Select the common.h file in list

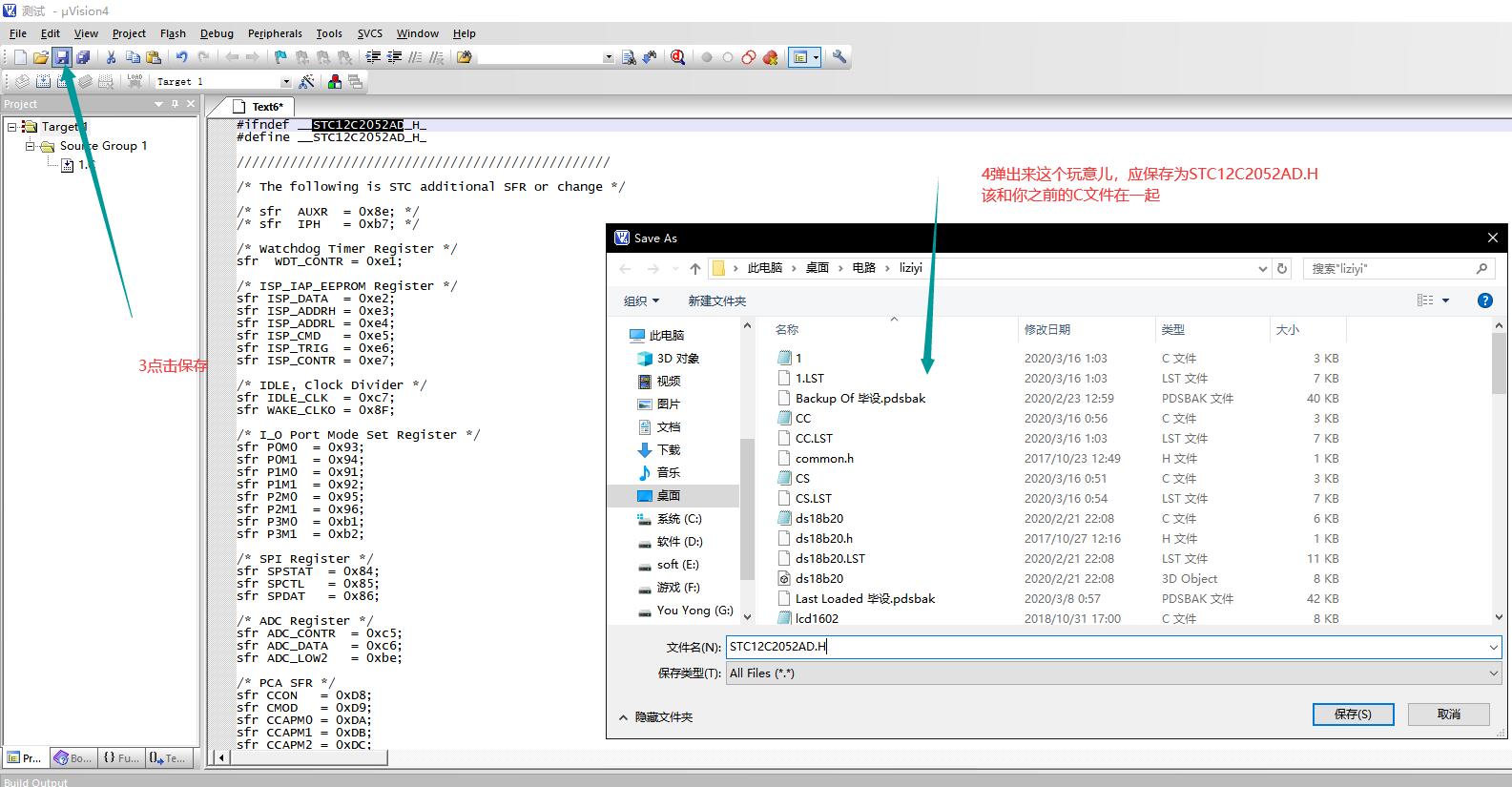point(824,459)
